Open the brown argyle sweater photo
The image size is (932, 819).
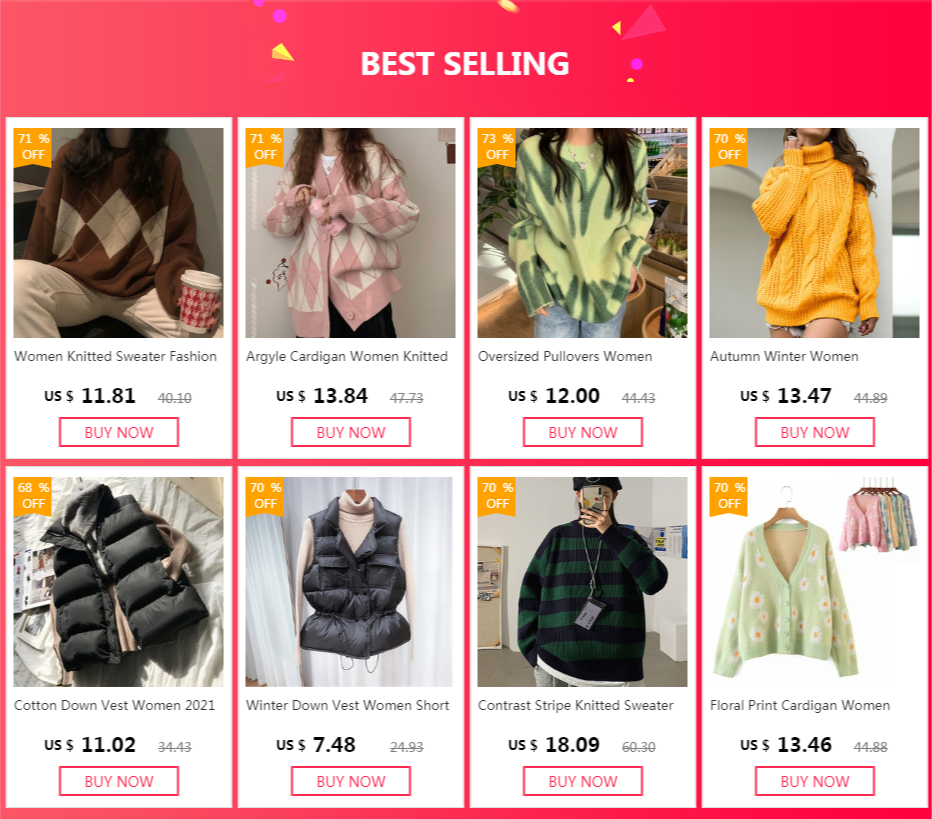click(x=118, y=233)
